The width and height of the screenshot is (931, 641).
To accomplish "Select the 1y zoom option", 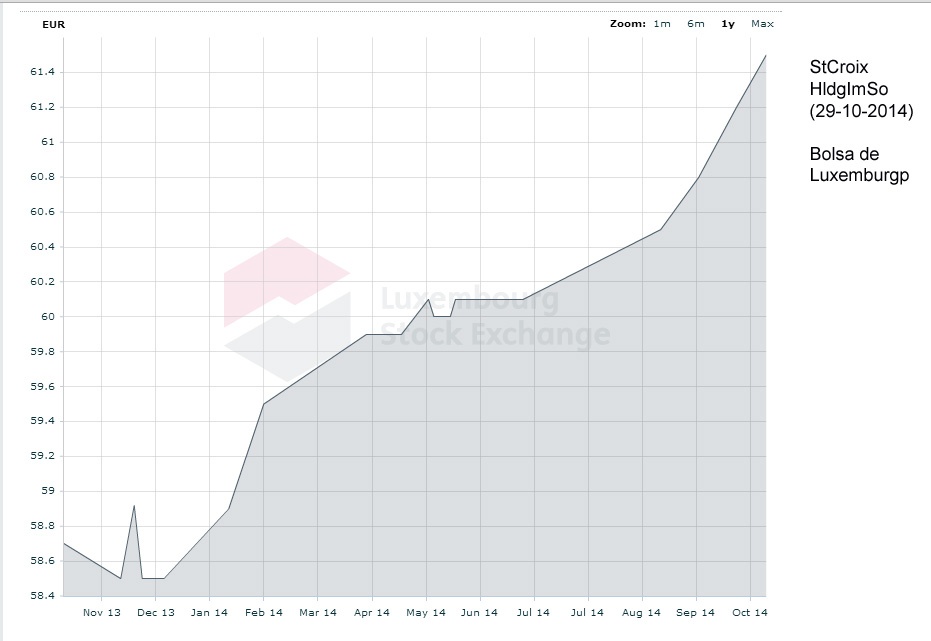I will click(x=728, y=23).
